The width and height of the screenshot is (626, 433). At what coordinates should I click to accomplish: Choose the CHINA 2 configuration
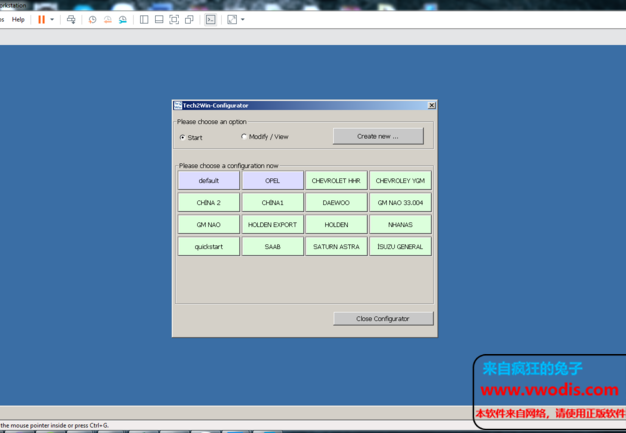point(208,202)
